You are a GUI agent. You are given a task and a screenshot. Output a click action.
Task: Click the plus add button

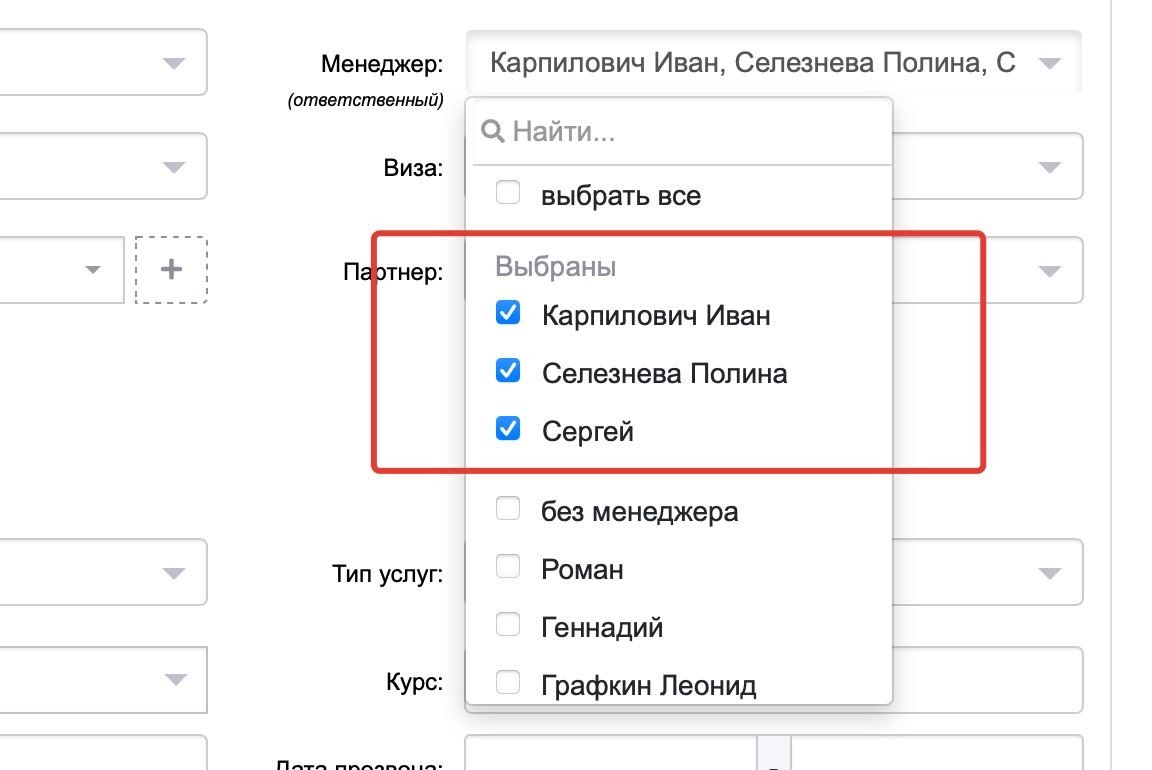pos(171,269)
